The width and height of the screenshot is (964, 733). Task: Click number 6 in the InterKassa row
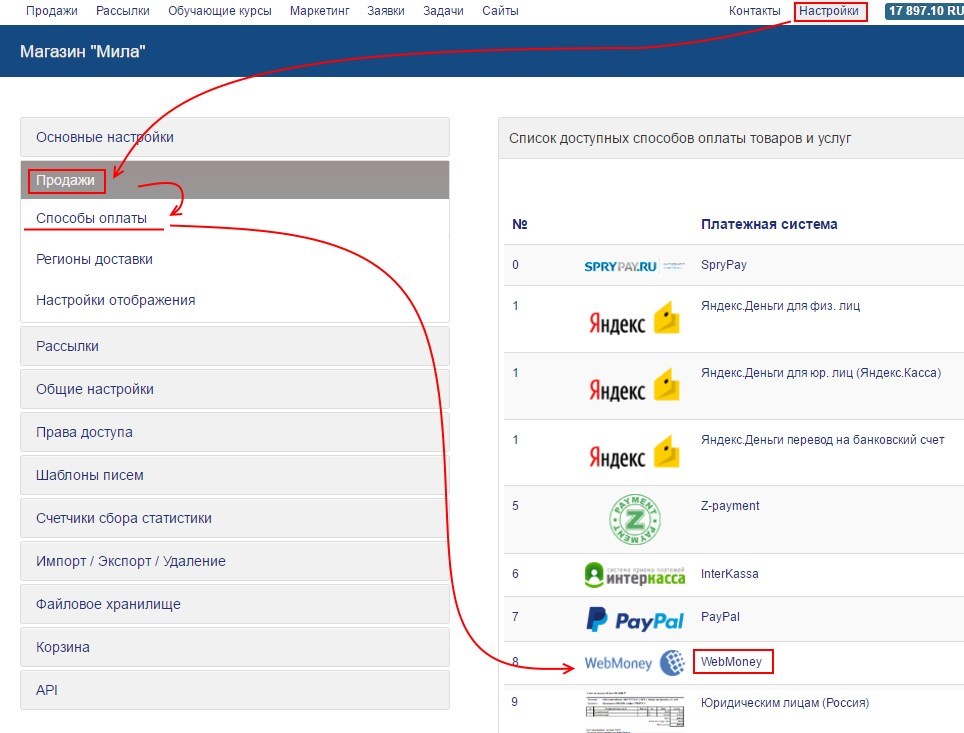(x=515, y=574)
